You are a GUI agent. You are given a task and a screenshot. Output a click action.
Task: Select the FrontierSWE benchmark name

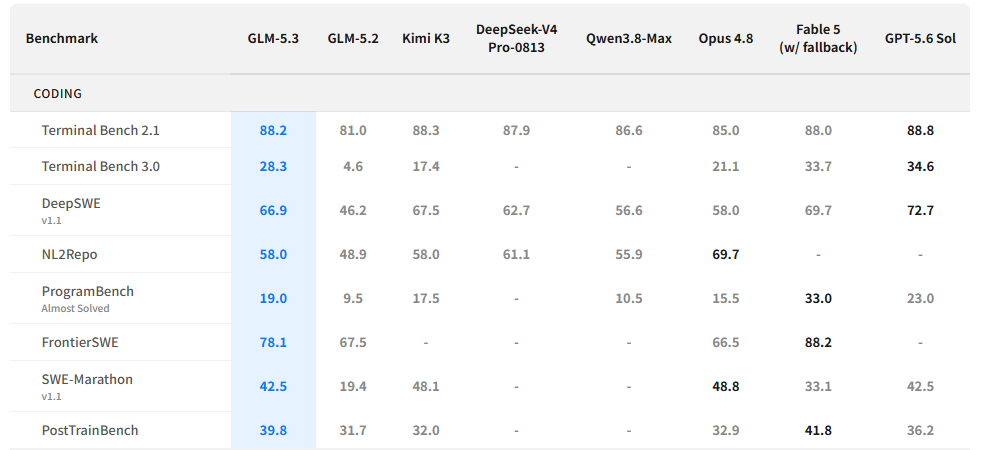80,342
